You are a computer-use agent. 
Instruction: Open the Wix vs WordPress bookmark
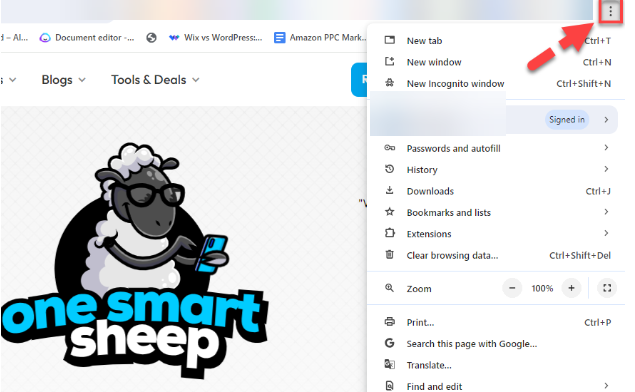point(215,38)
